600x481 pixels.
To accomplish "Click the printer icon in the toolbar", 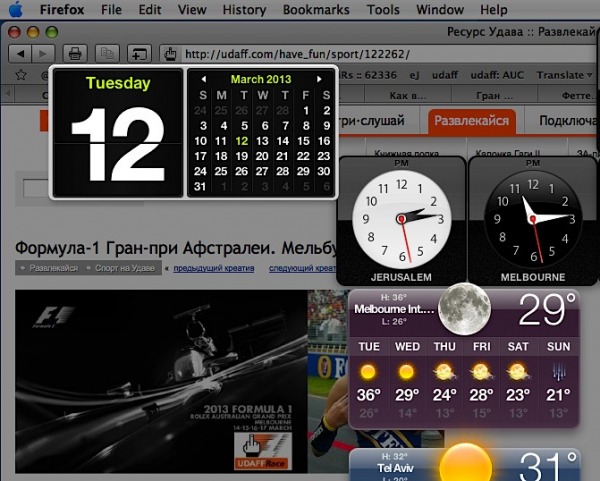I will 75,54.
